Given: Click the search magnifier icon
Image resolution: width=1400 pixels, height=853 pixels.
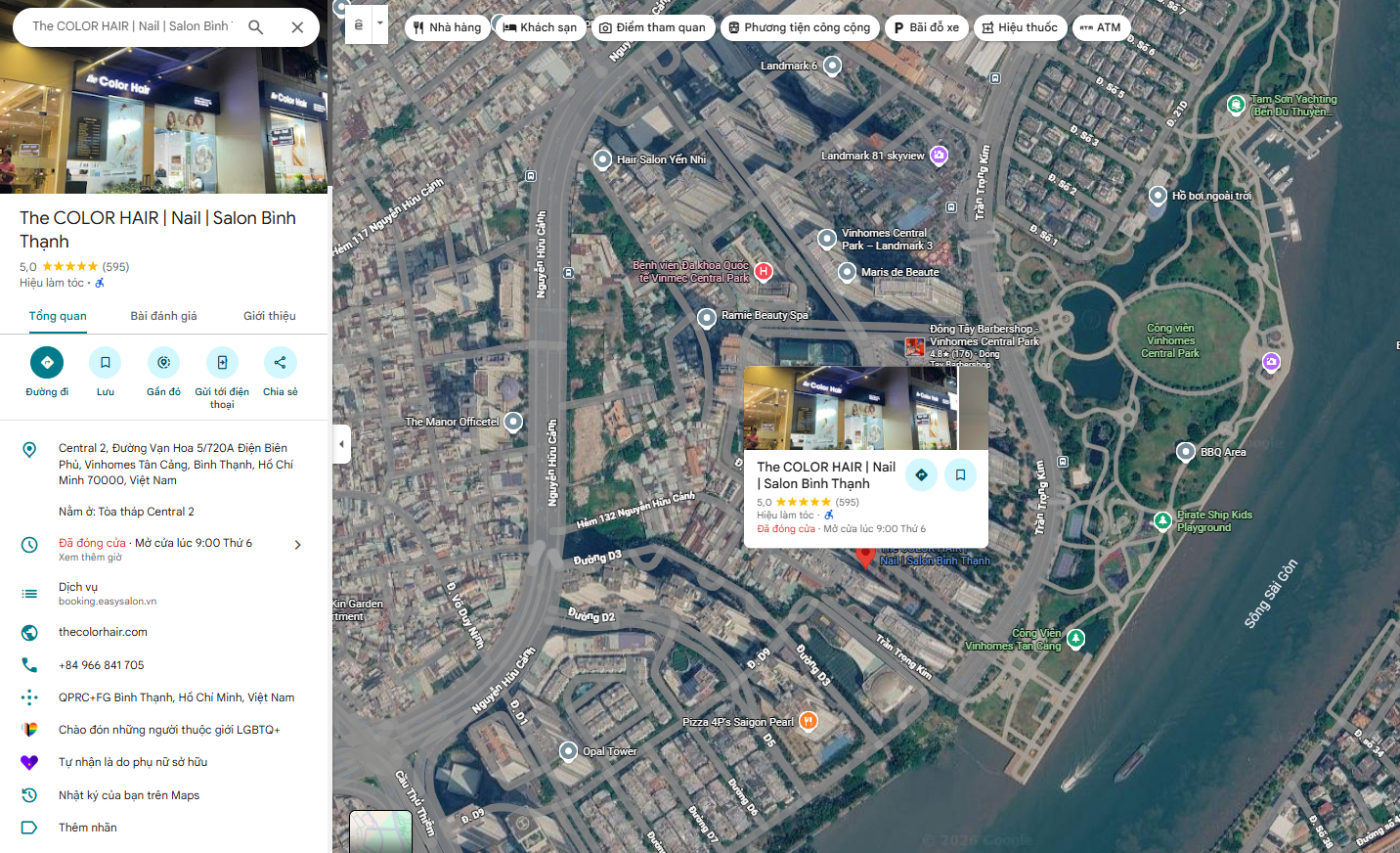Looking at the screenshot, I should pos(256,27).
